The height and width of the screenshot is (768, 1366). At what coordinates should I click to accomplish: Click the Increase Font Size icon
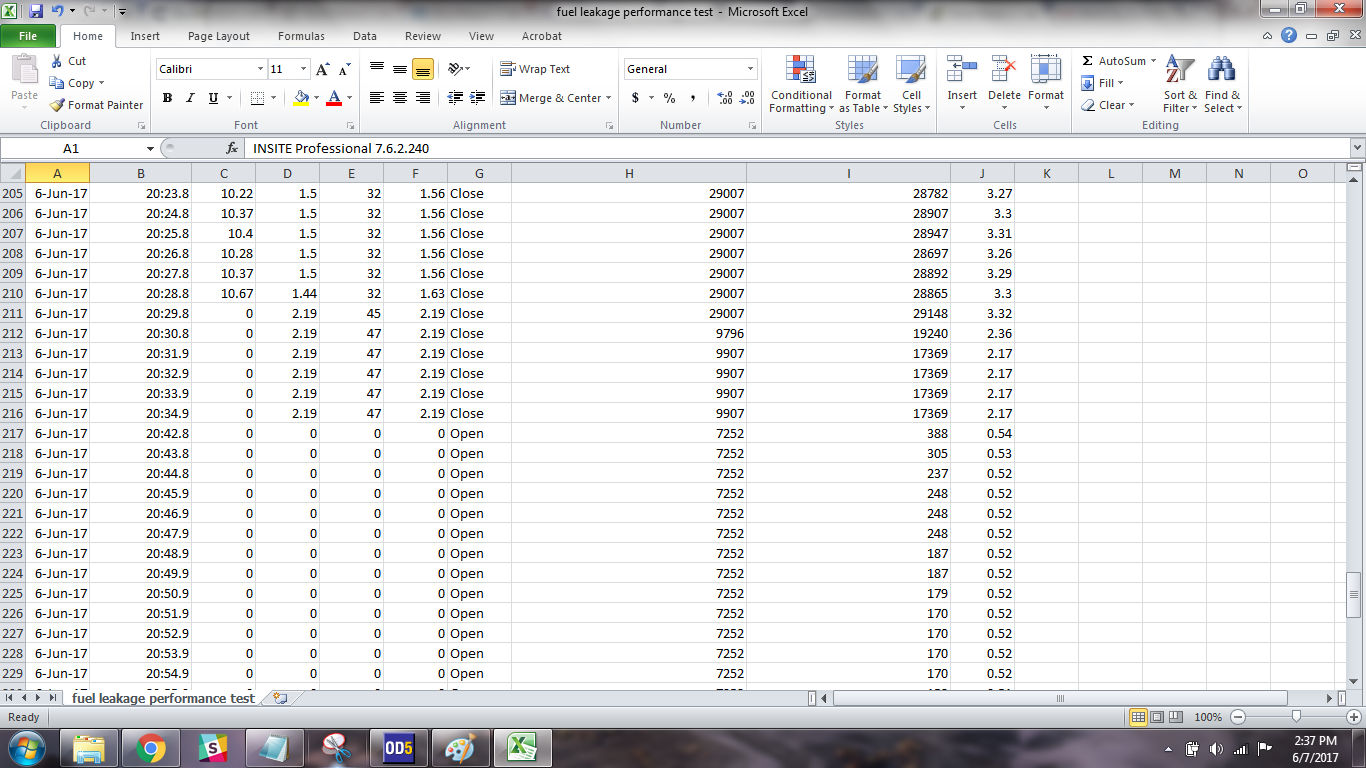[x=322, y=69]
